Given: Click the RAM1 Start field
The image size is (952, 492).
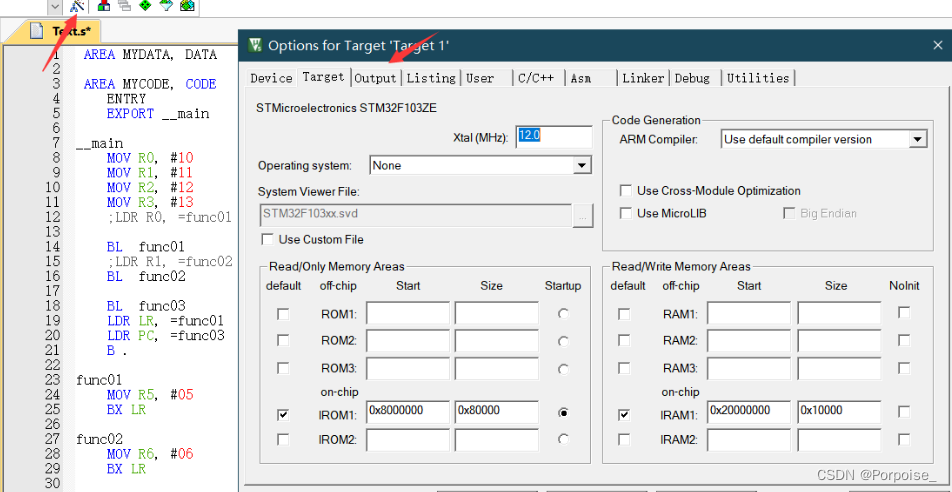Looking at the screenshot, I should [749, 313].
